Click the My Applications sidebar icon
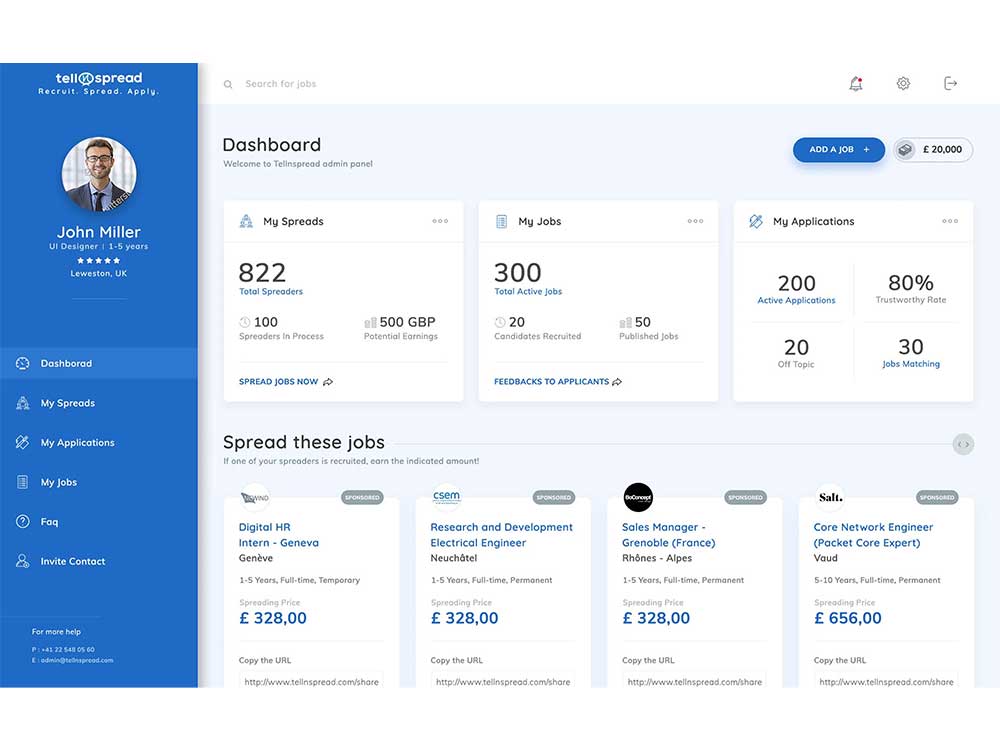Screen dimensions: 1000x750 [x=22, y=443]
